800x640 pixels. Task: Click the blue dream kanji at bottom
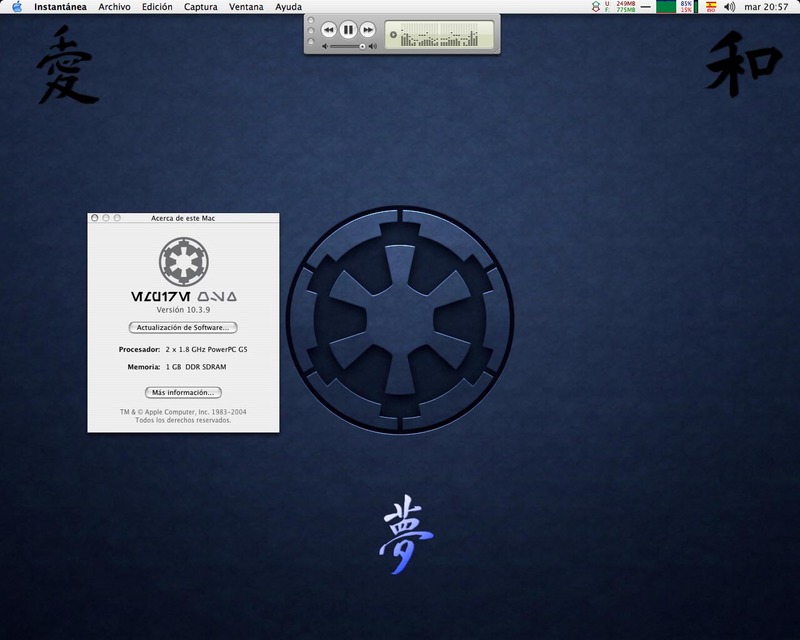click(406, 534)
